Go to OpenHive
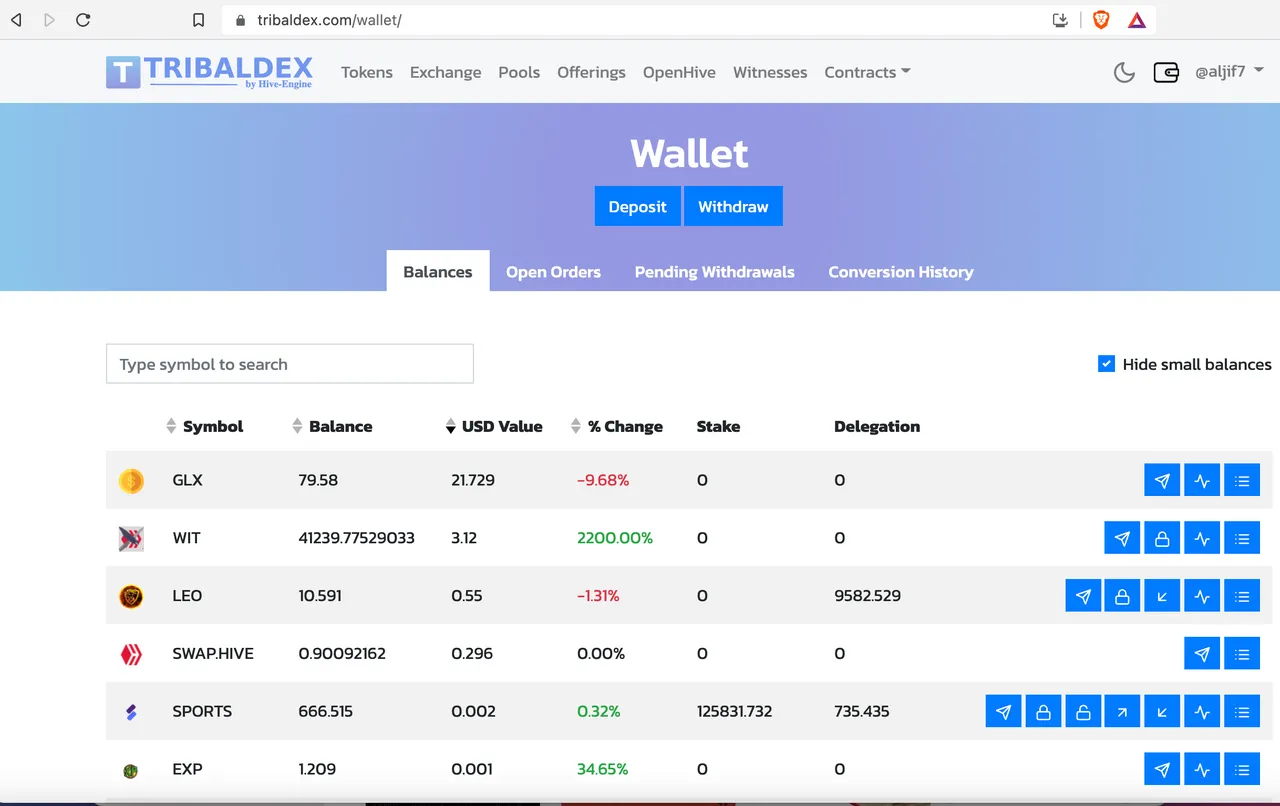1280x806 pixels. point(679,72)
